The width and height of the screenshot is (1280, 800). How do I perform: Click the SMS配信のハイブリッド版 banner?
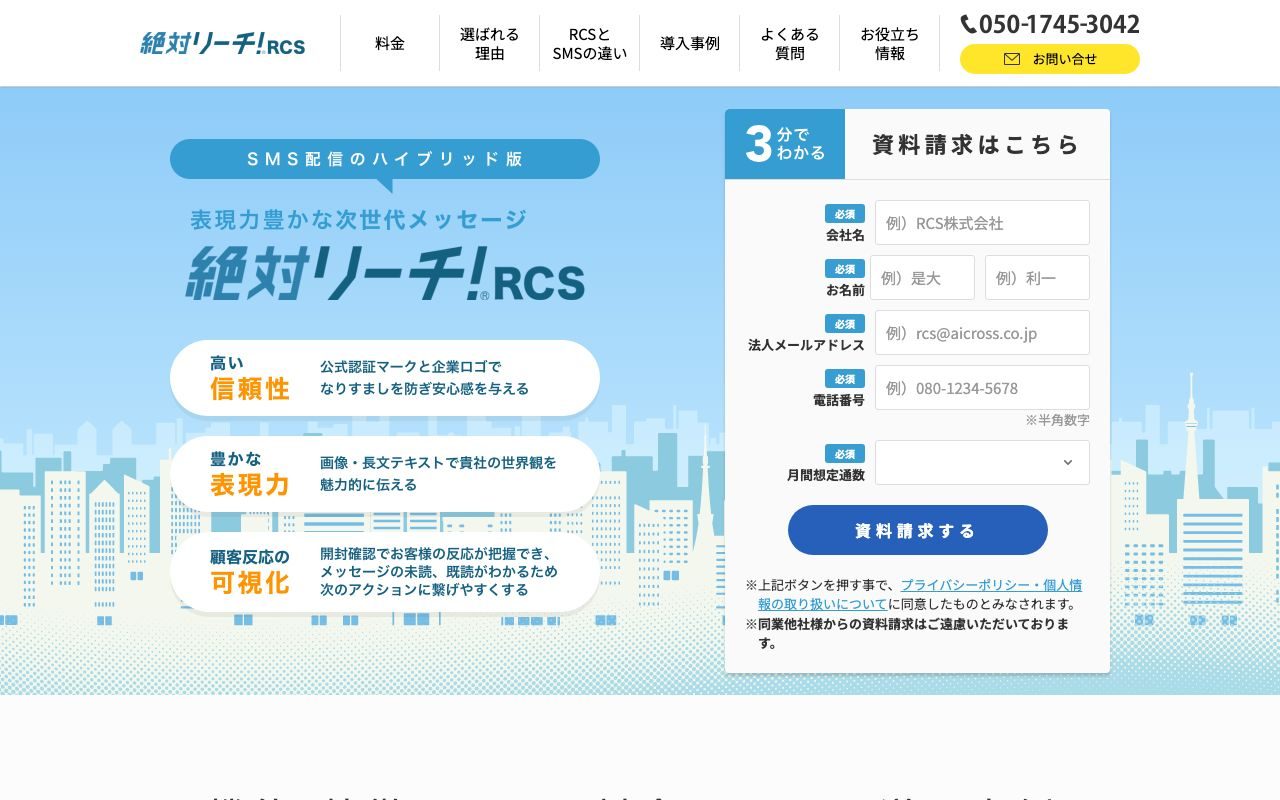(x=385, y=159)
